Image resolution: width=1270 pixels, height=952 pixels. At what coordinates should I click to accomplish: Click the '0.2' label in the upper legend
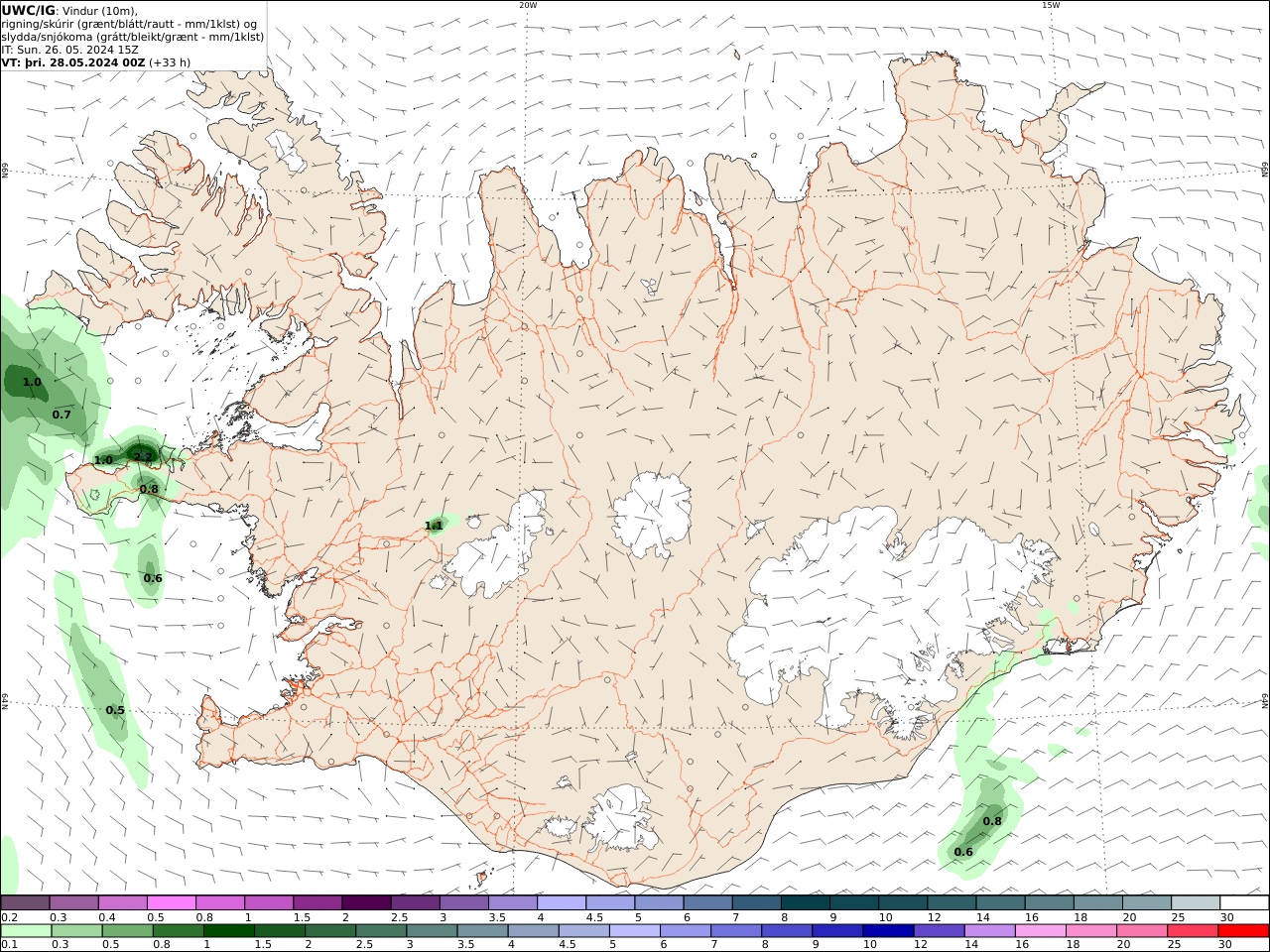click(x=9, y=917)
